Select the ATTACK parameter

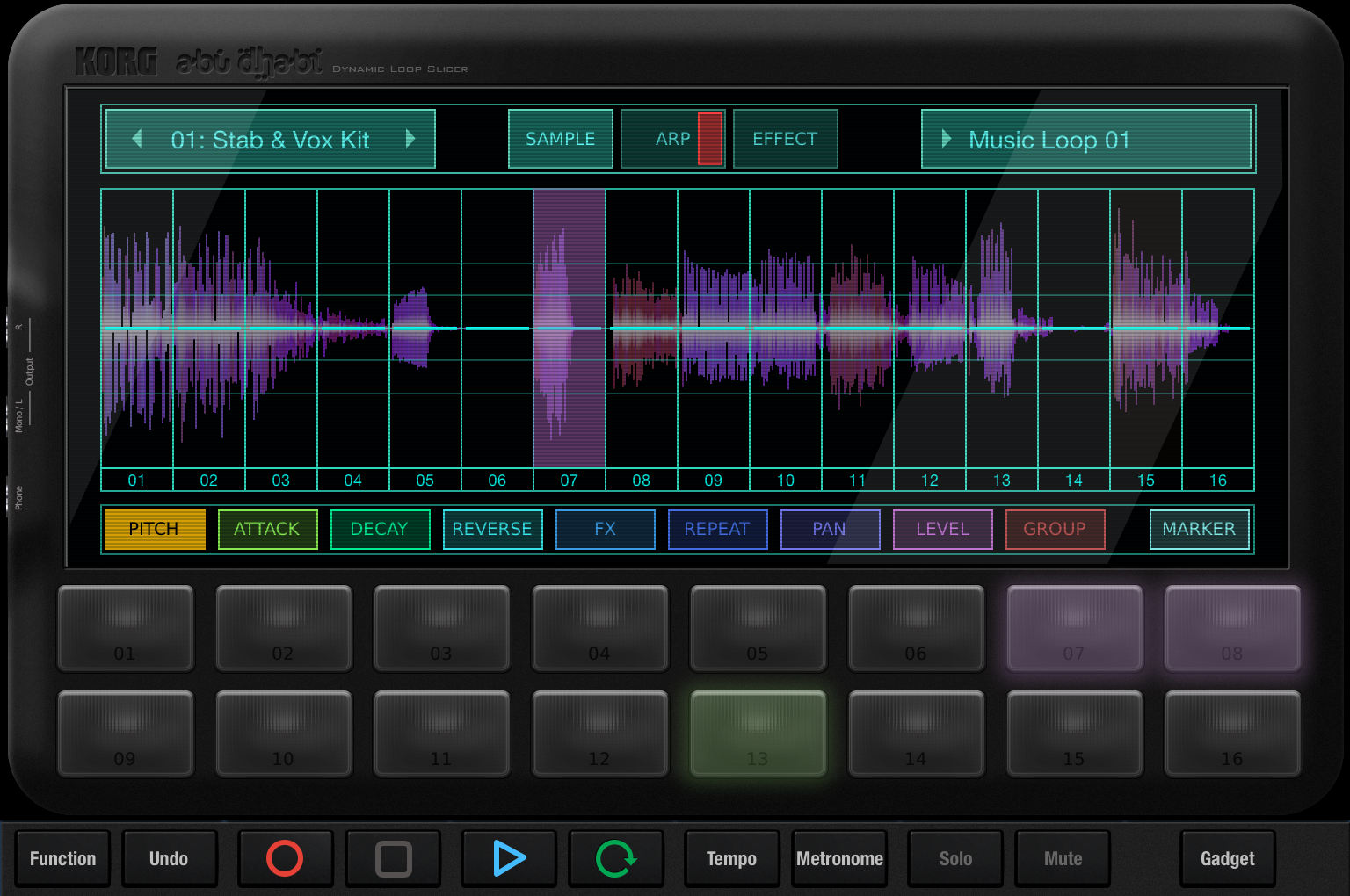pos(267,529)
